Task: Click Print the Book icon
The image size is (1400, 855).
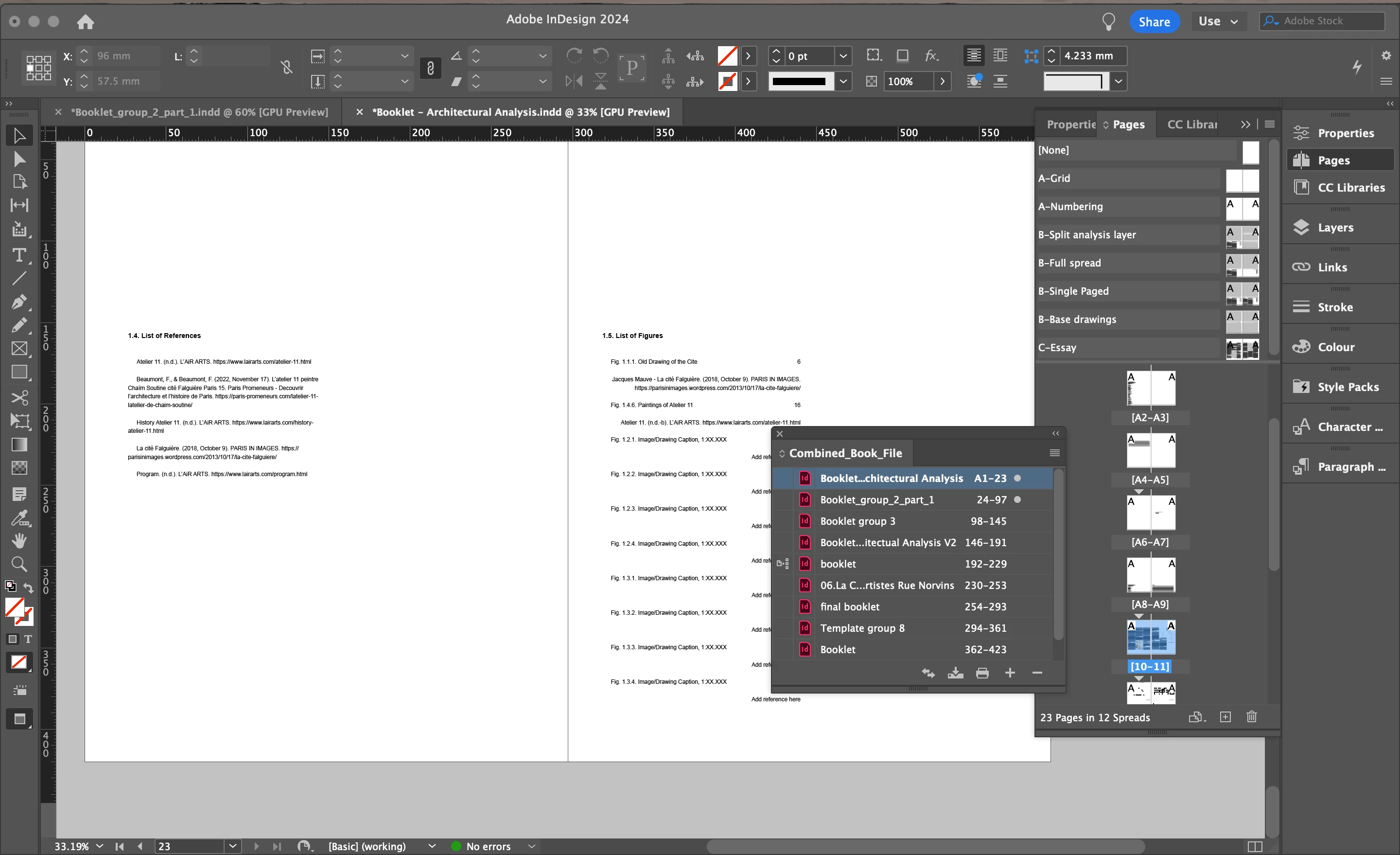Action: coord(982,673)
